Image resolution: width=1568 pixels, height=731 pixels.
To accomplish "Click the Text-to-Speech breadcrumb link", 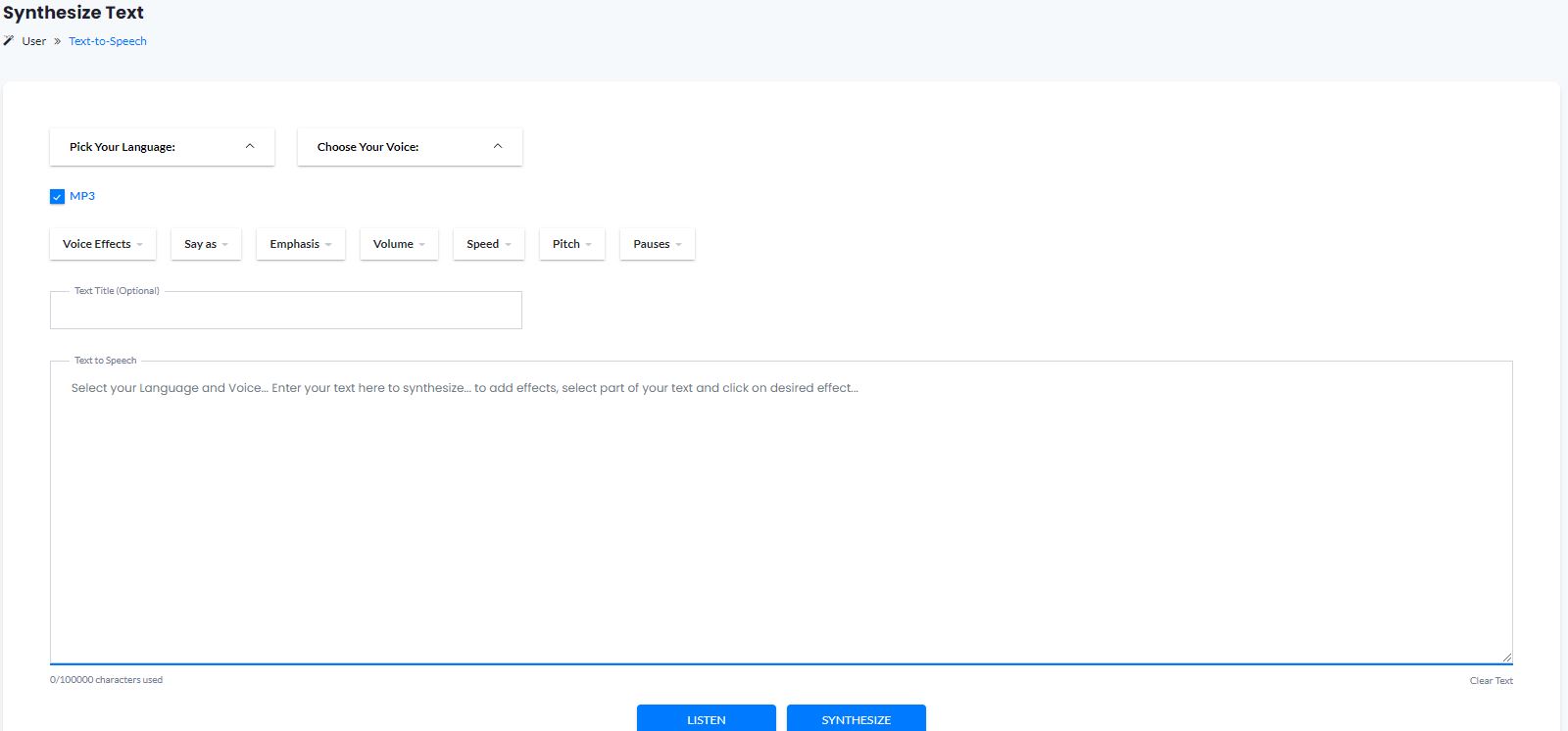I will pyautogui.click(x=108, y=41).
